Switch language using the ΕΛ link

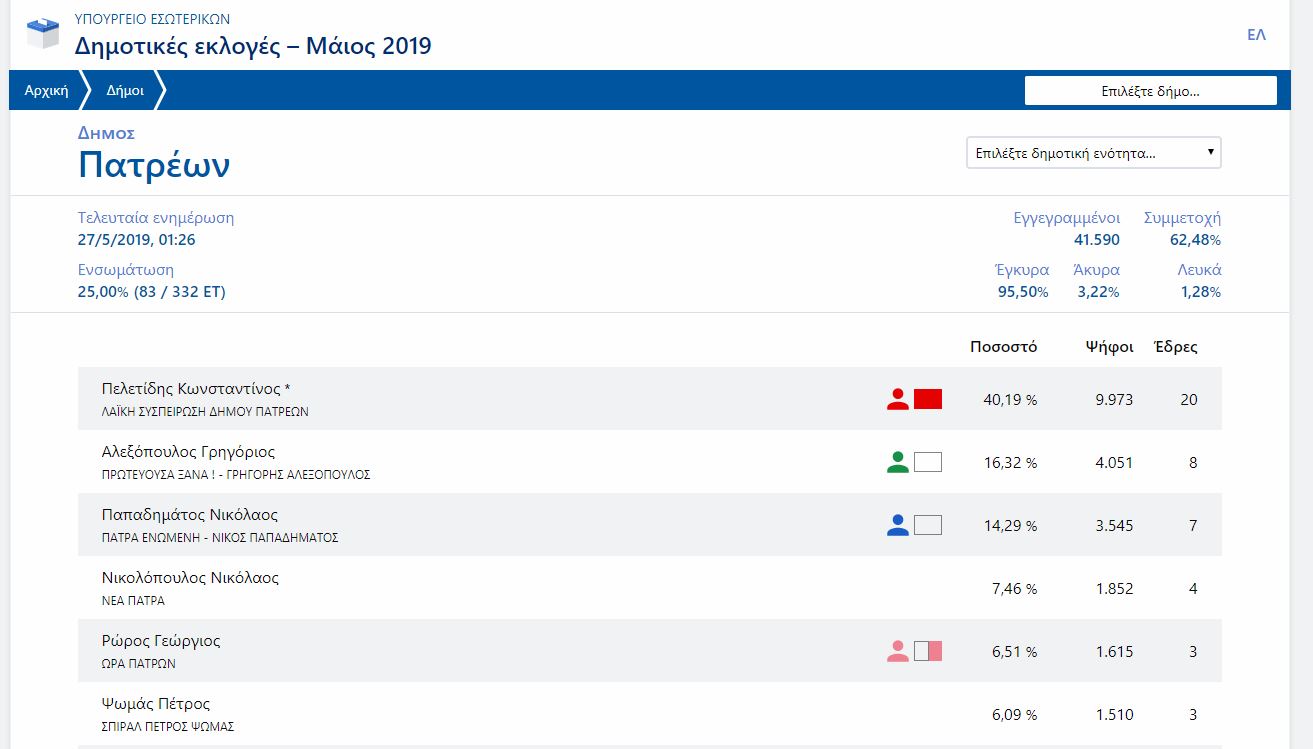point(1256,35)
